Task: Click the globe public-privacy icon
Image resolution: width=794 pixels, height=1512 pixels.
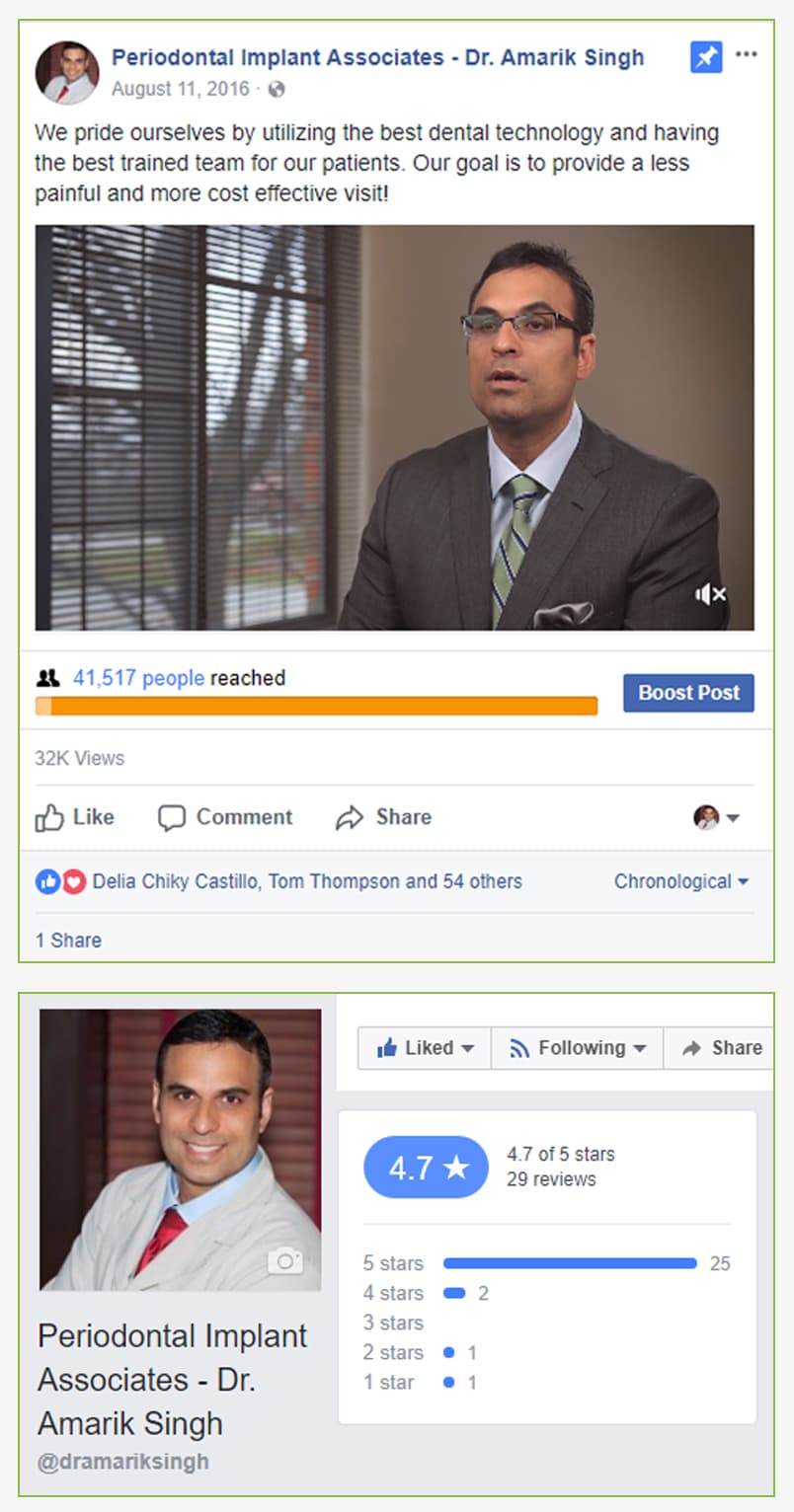Action: point(277,90)
